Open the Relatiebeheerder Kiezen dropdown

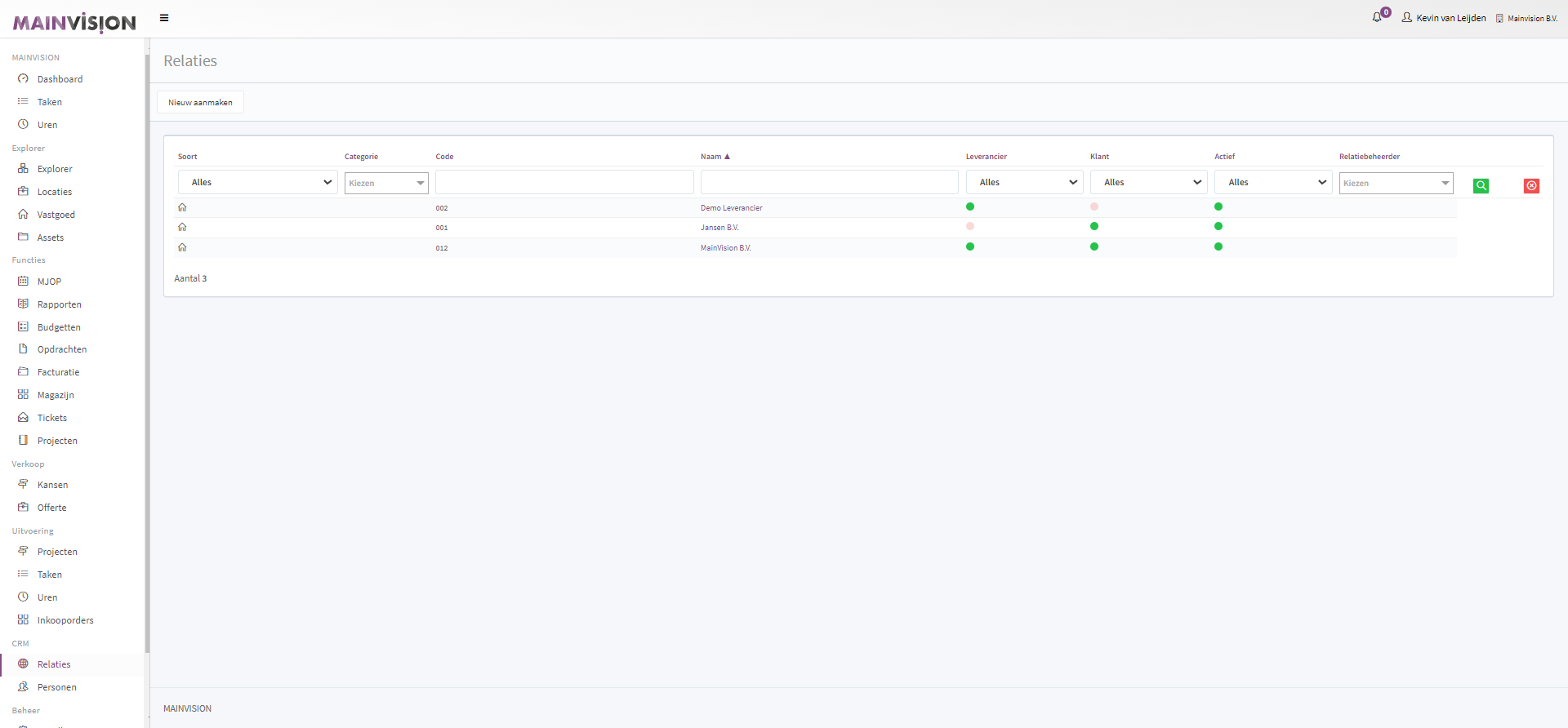click(1396, 183)
